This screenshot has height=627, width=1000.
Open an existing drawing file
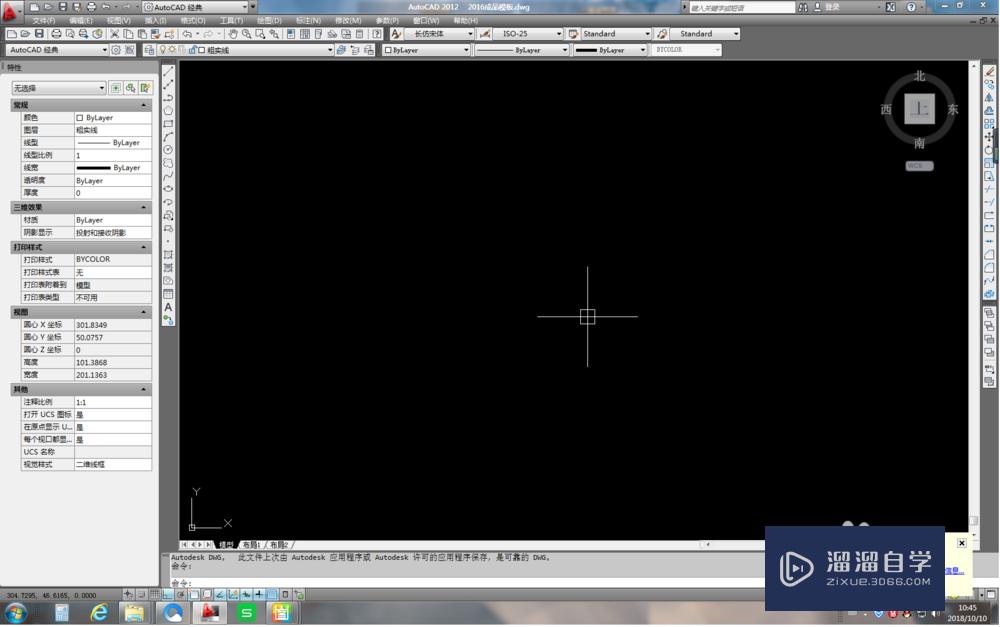(x=27, y=33)
